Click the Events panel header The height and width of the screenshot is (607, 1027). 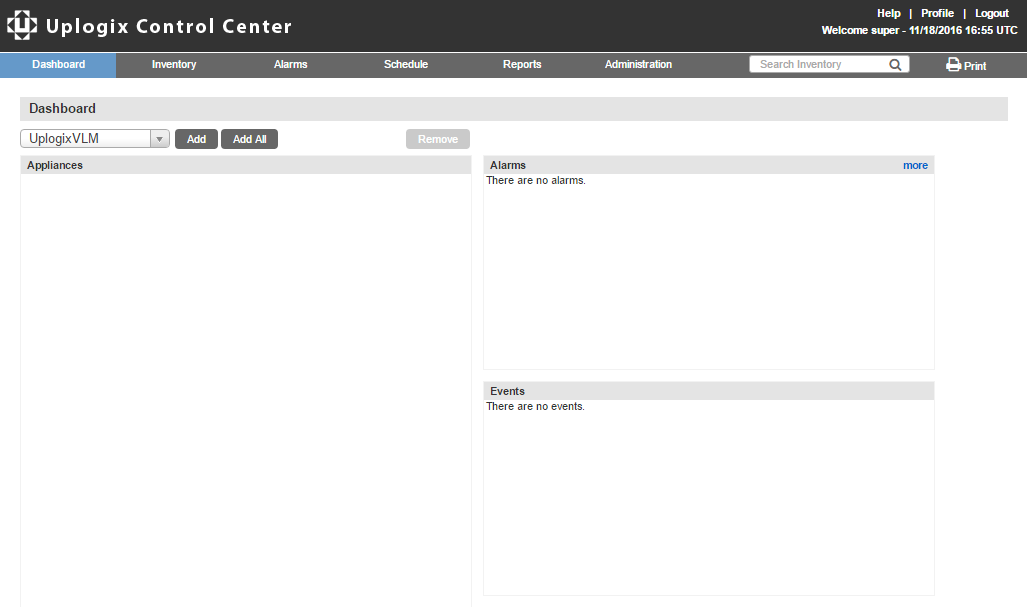pos(709,391)
